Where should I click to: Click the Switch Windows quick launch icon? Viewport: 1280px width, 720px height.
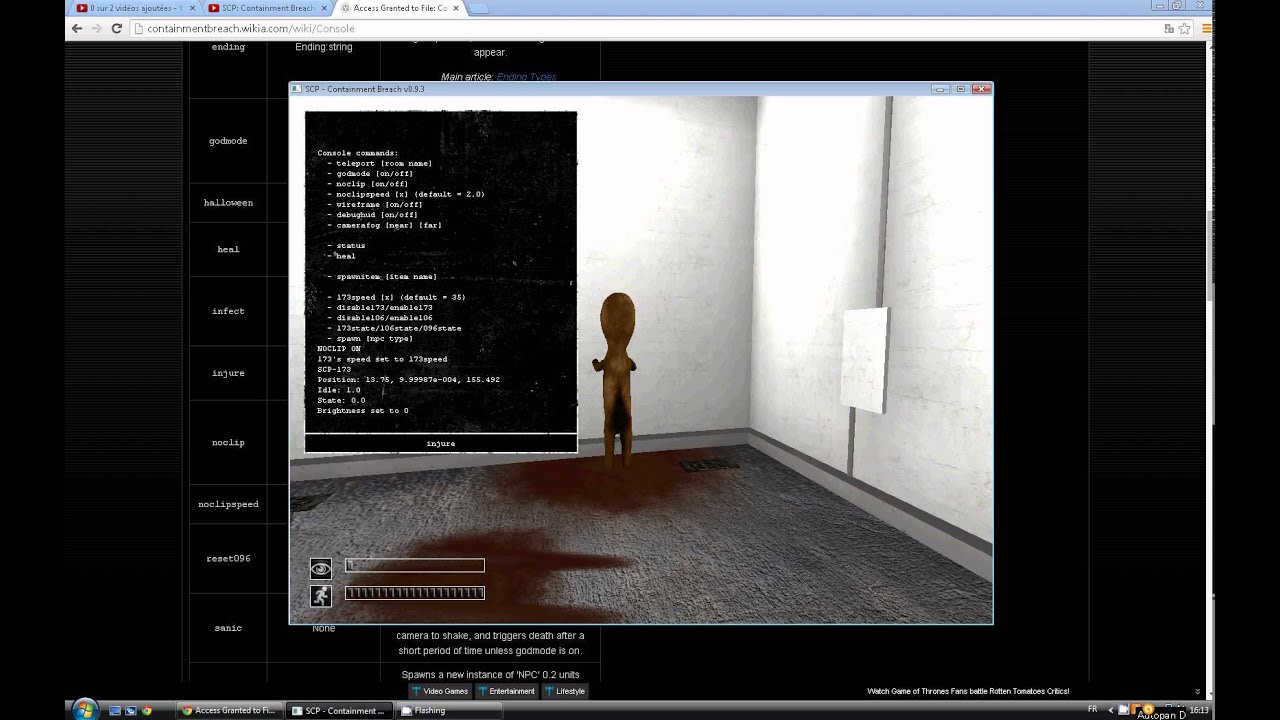coord(130,710)
